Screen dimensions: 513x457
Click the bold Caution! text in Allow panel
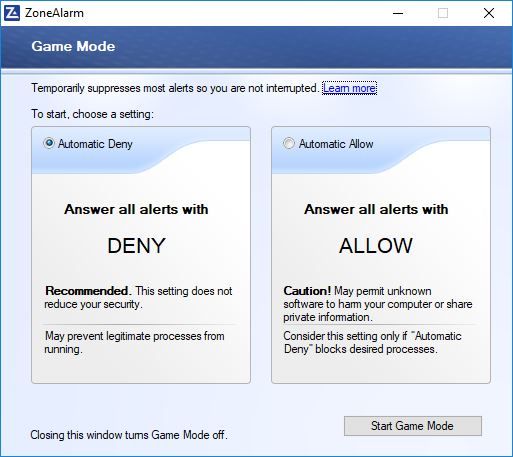coord(307,291)
